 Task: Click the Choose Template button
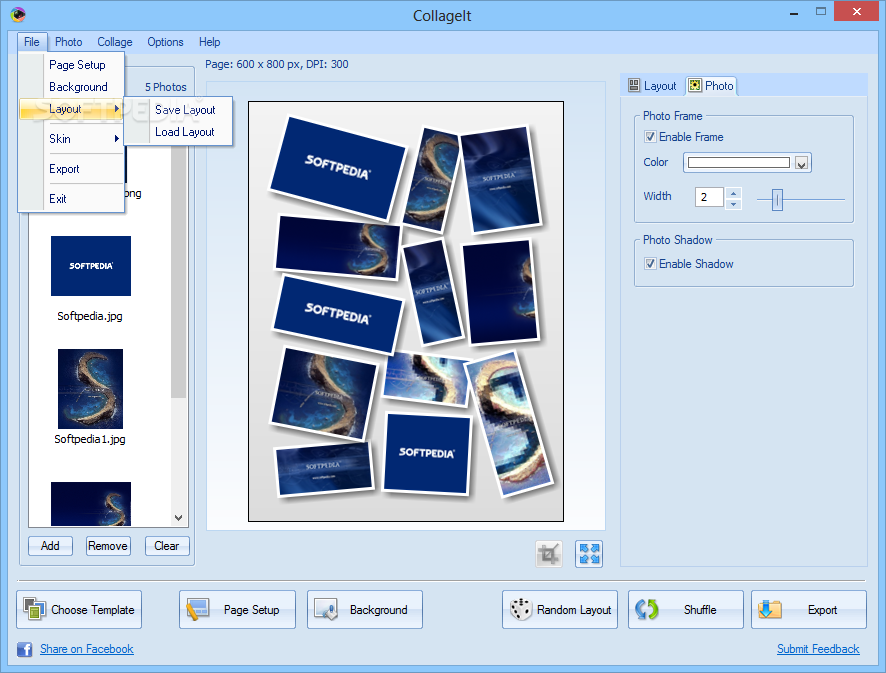pyautogui.click(x=79, y=610)
